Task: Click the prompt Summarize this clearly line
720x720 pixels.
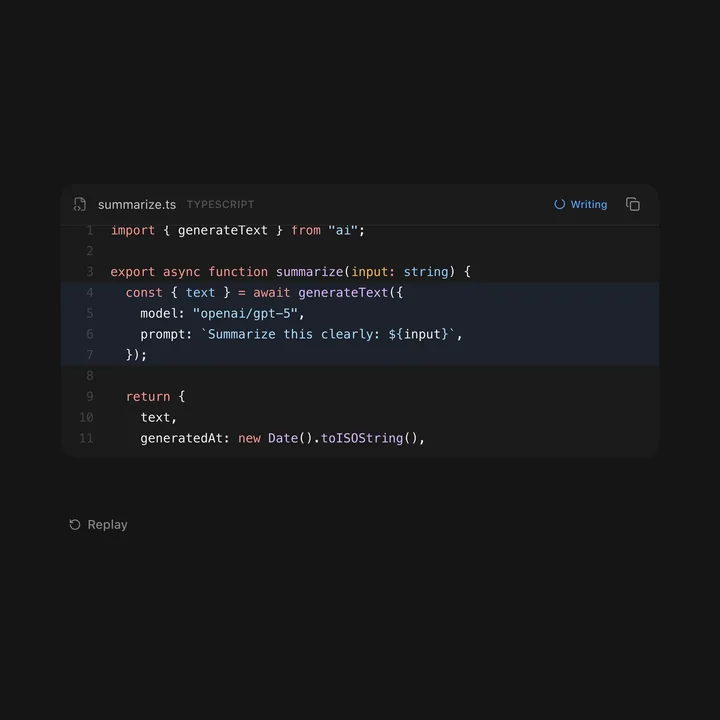Action: point(301,334)
